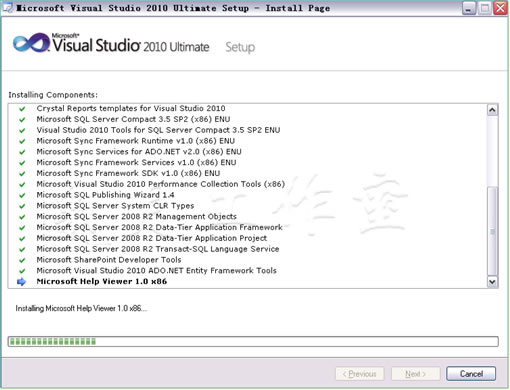Click the checkmark beside Microsoft SharePoint Developer Tools
Screen dimensions: 510x390
click(x=22, y=260)
